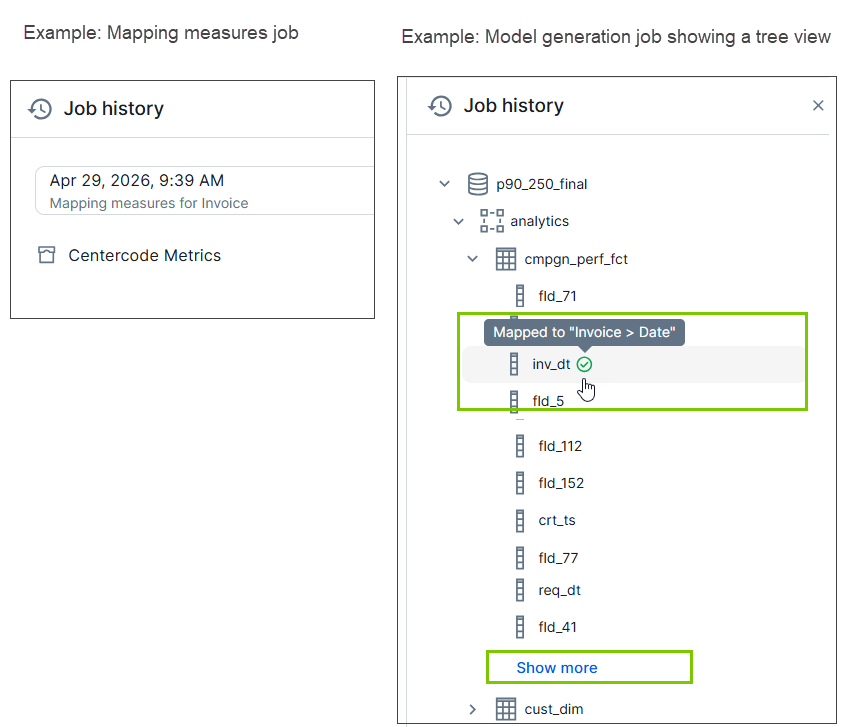Screen dimensions: 848x727
Task: Click the column icon beside fld_112
Action: [520, 446]
